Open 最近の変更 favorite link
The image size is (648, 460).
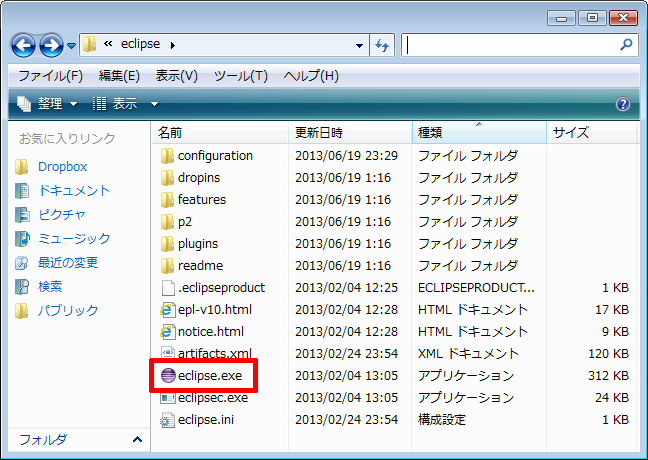coord(68,262)
